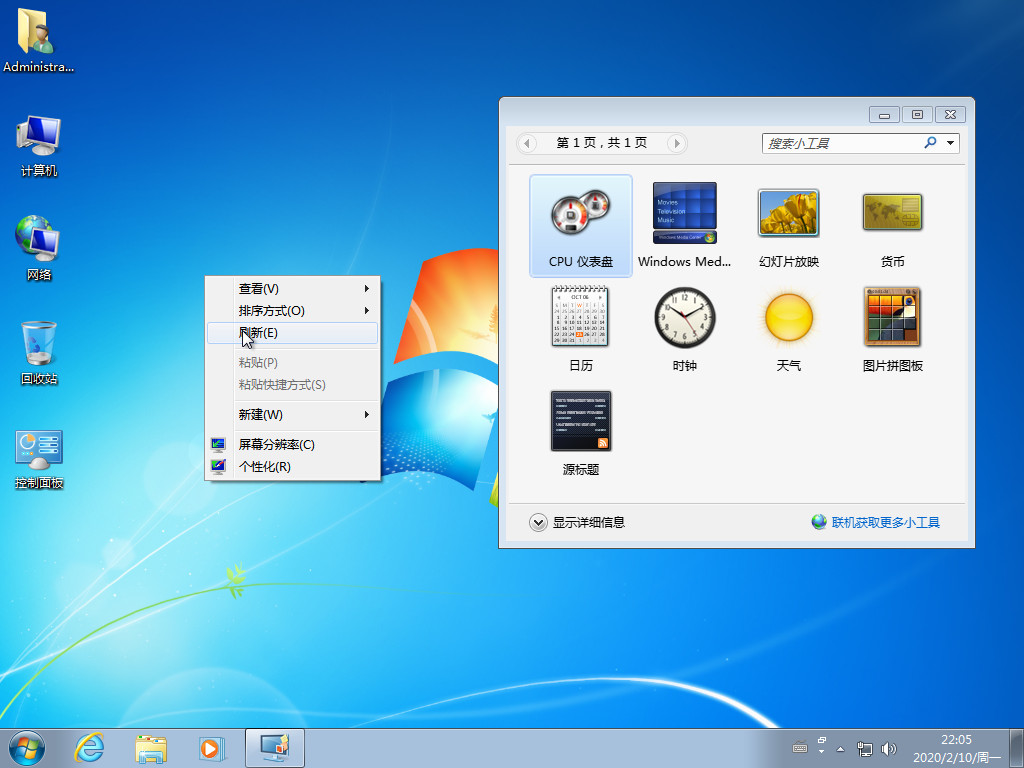1024x768 pixels.
Task: Select the 货币 currency gadget
Action: [892, 211]
